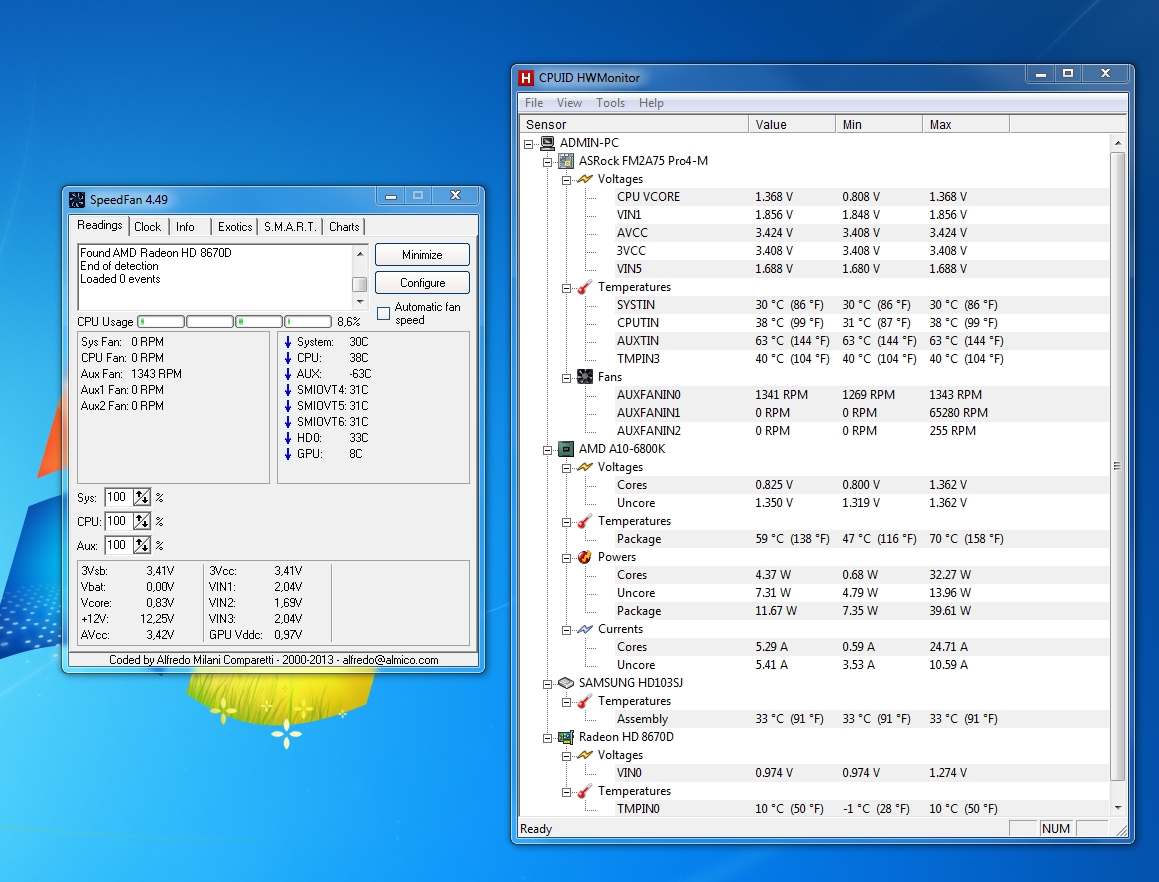Open the Help menu in HWMonitor
Screen dimensions: 1159x882
coord(651,103)
